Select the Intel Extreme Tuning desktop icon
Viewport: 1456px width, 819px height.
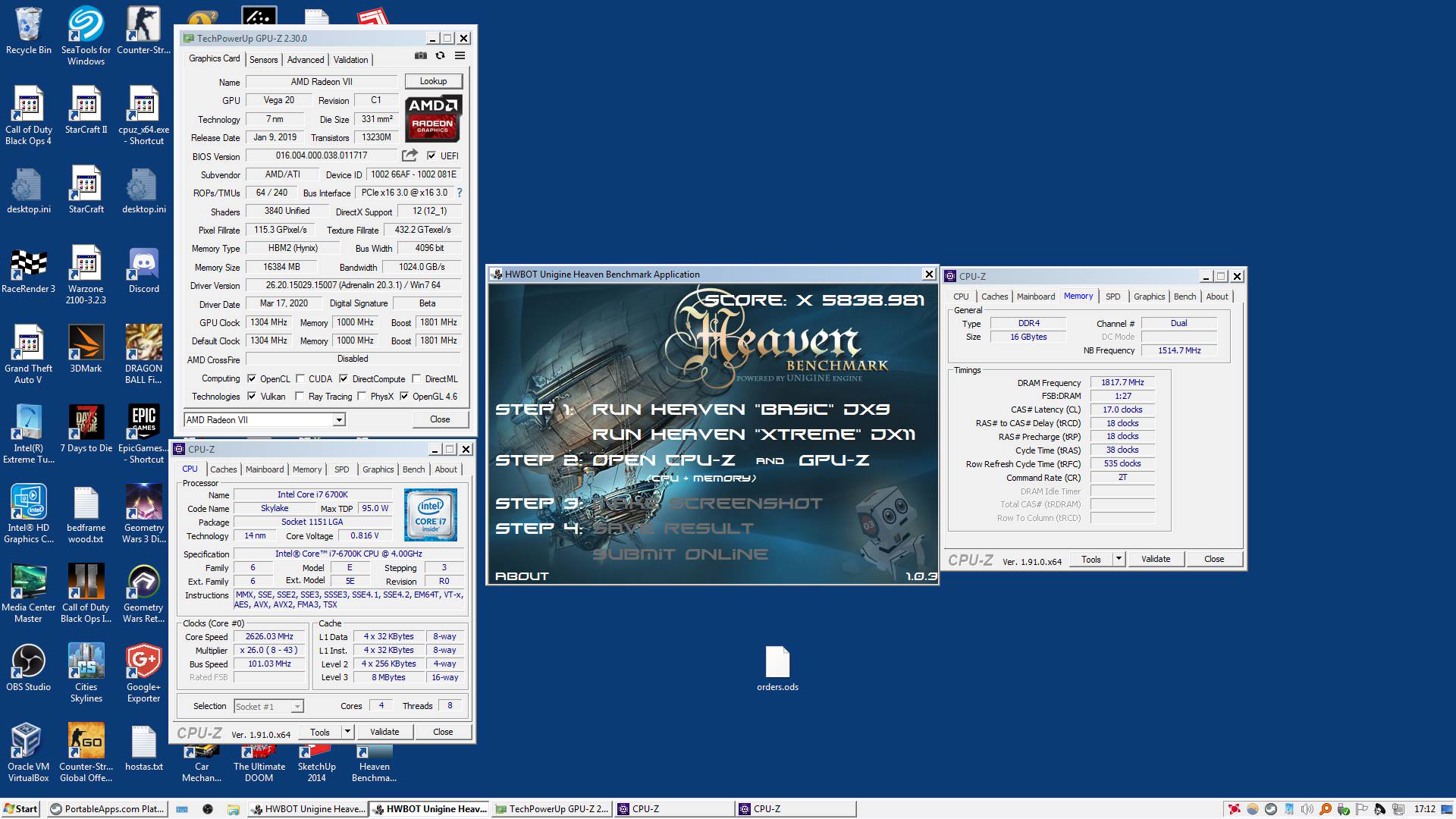(29, 435)
